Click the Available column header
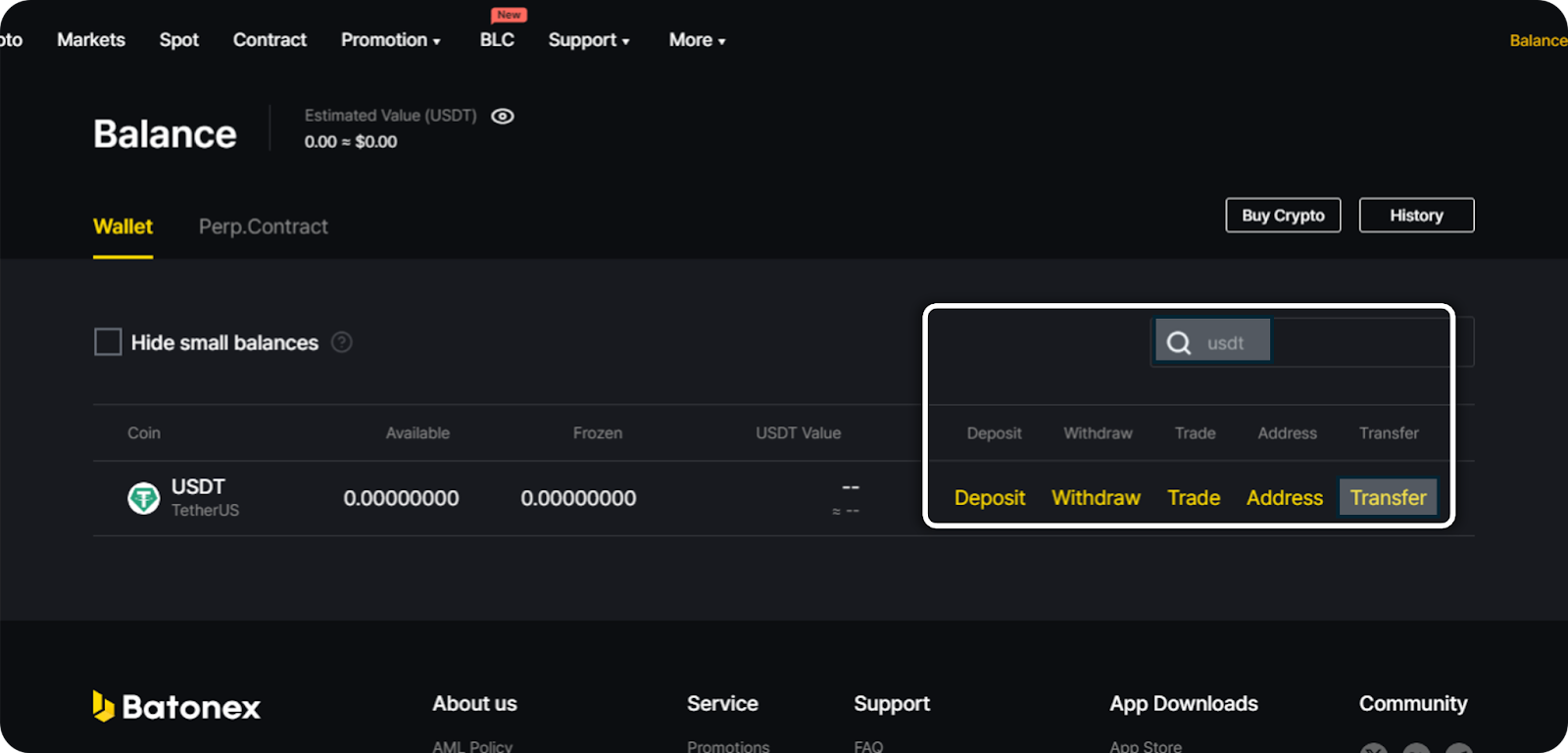Image resolution: width=1568 pixels, height=753 pixels. click(417, 432)
